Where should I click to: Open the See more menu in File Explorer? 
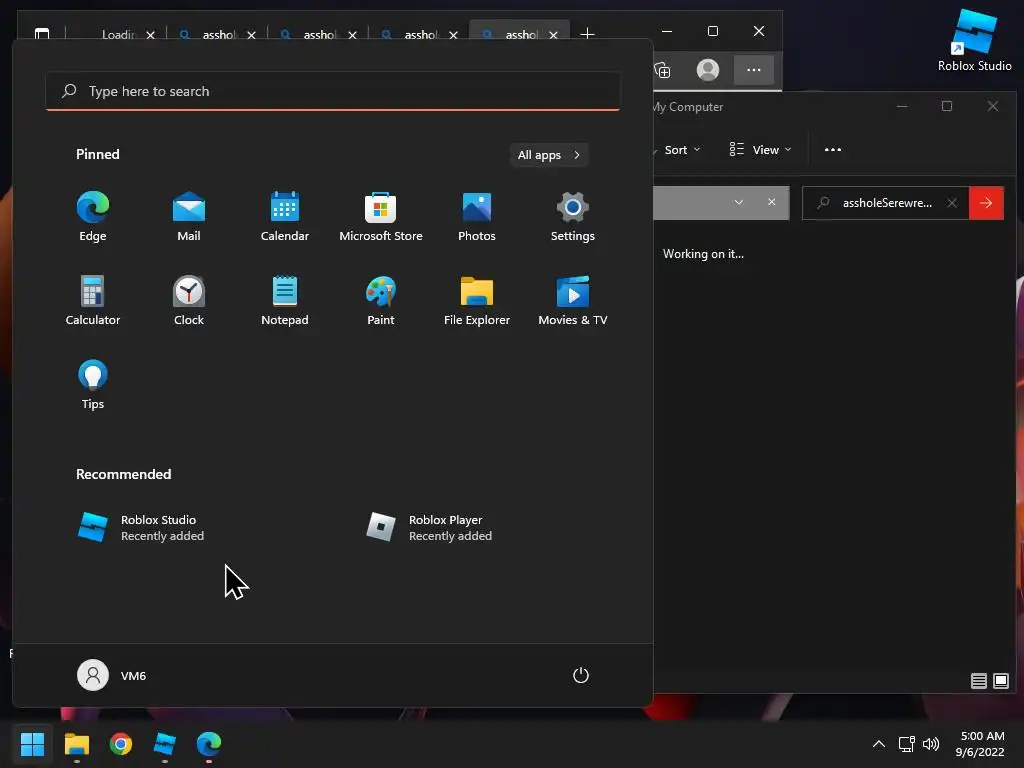click(x=833, y=150)
